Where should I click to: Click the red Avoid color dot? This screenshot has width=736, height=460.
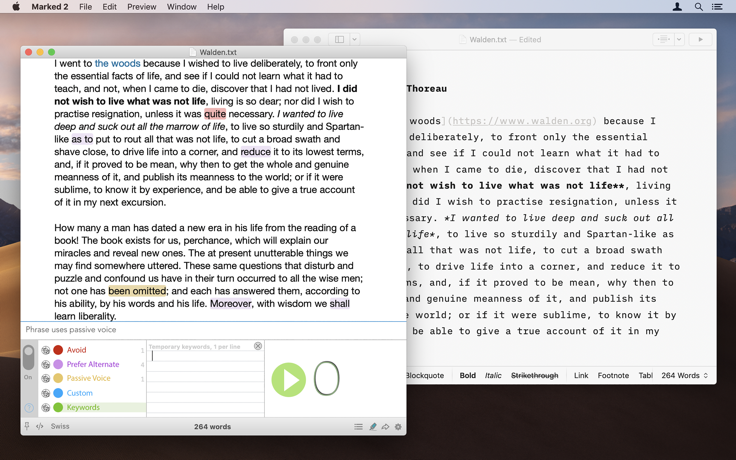pyautogui.click(x=58, y=350)
